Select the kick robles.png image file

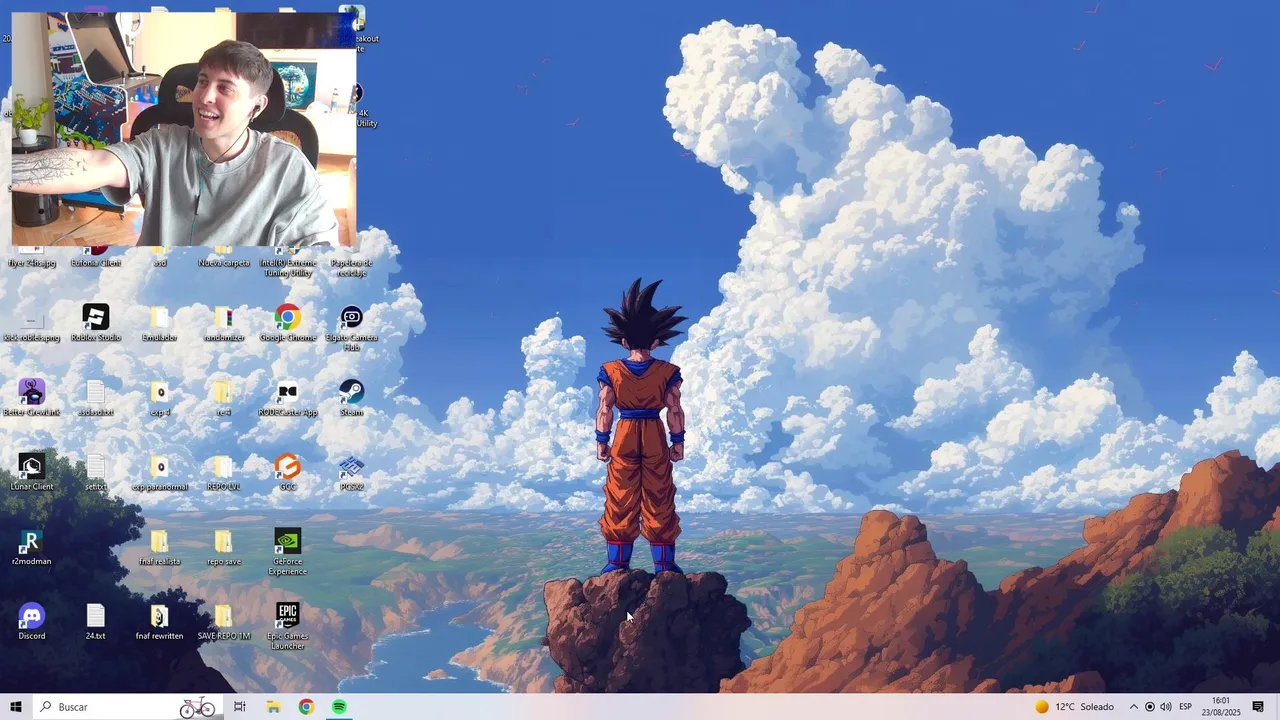pos(32,323)
